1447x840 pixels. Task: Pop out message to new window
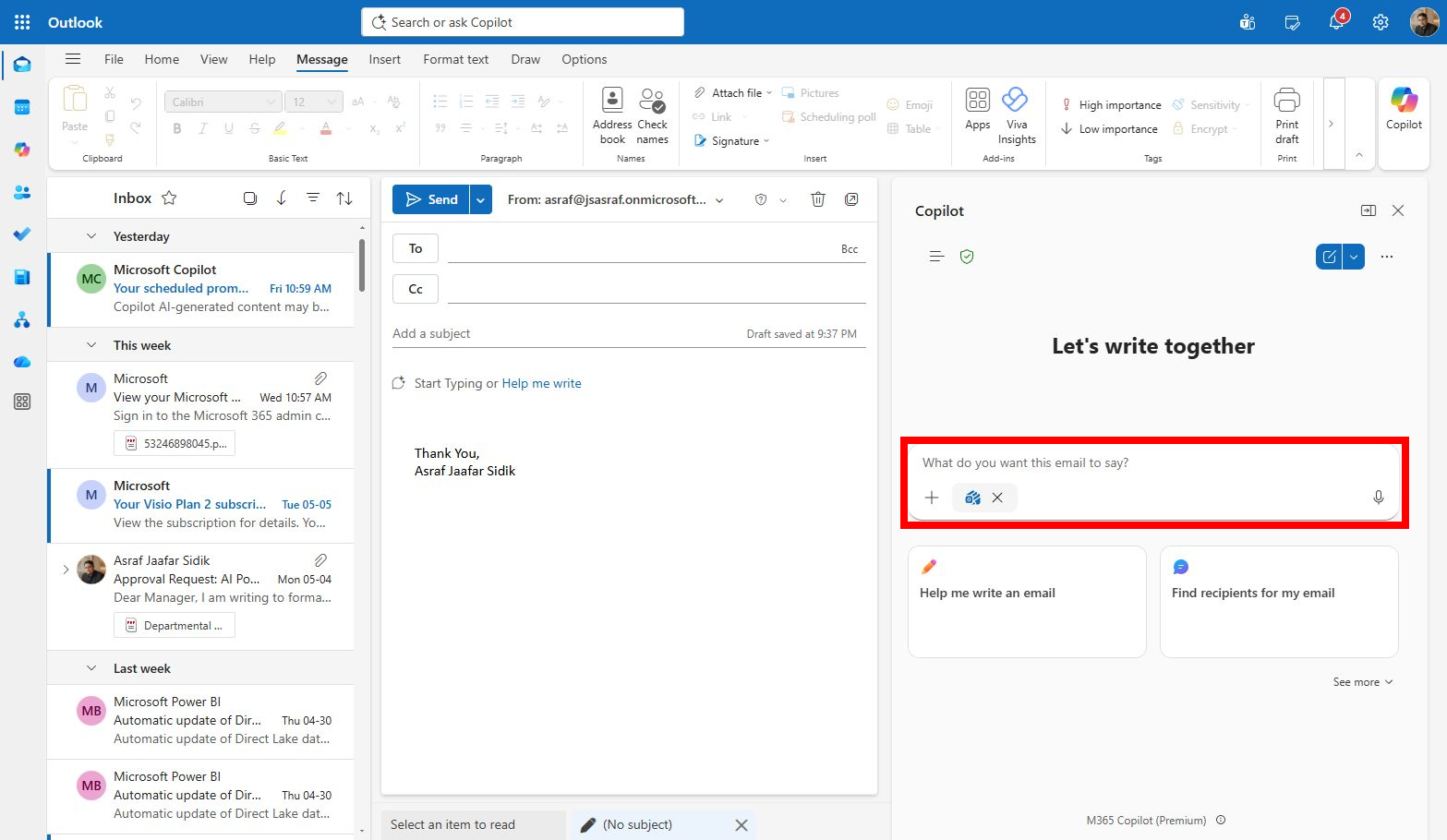851,199
